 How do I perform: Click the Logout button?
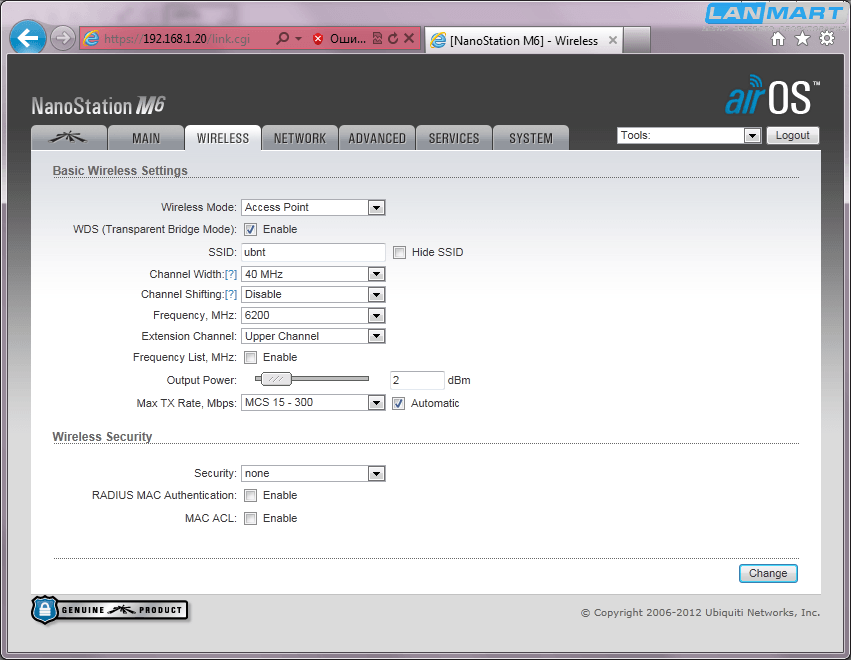click(x=792, y=135)
